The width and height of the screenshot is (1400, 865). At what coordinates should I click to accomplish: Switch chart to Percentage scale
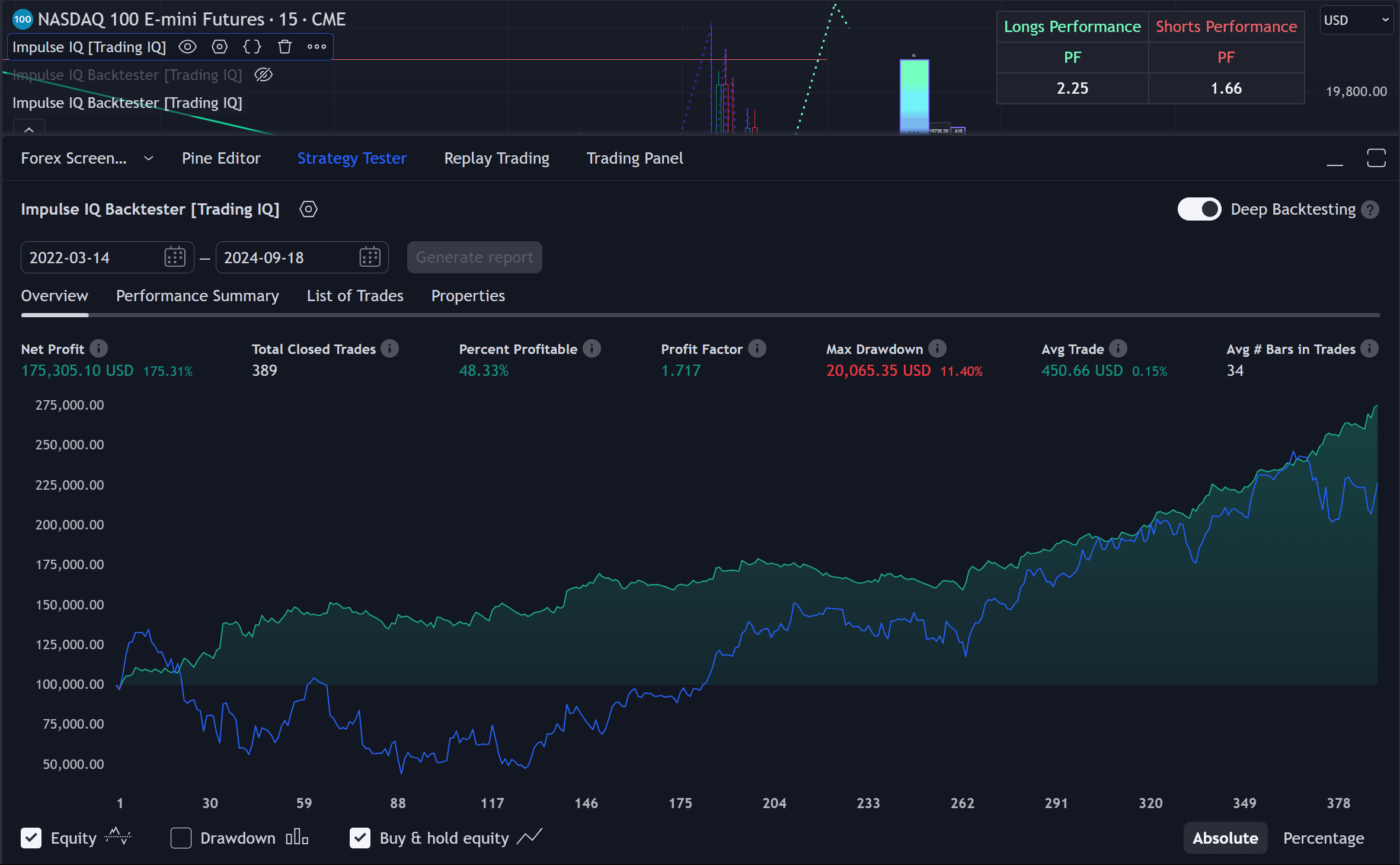coord(1324,838)
